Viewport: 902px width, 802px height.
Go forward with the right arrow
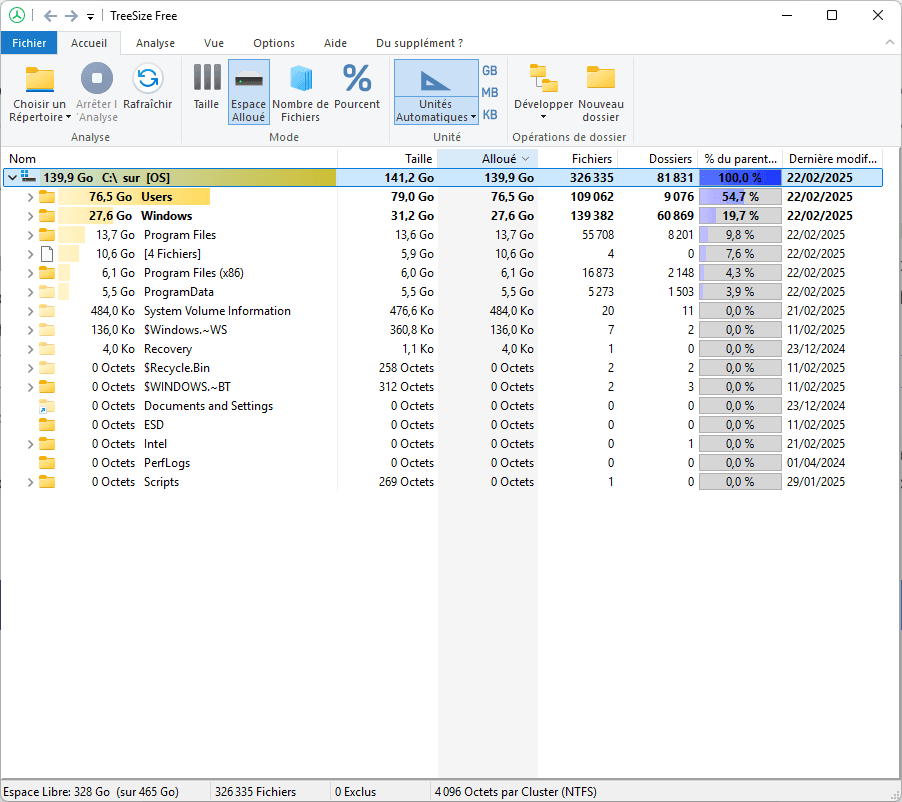pos(71,16)
